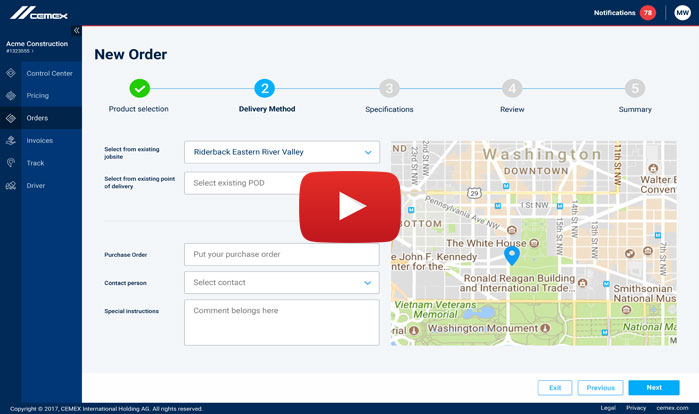Open Track menu item

tap(35, 163)
